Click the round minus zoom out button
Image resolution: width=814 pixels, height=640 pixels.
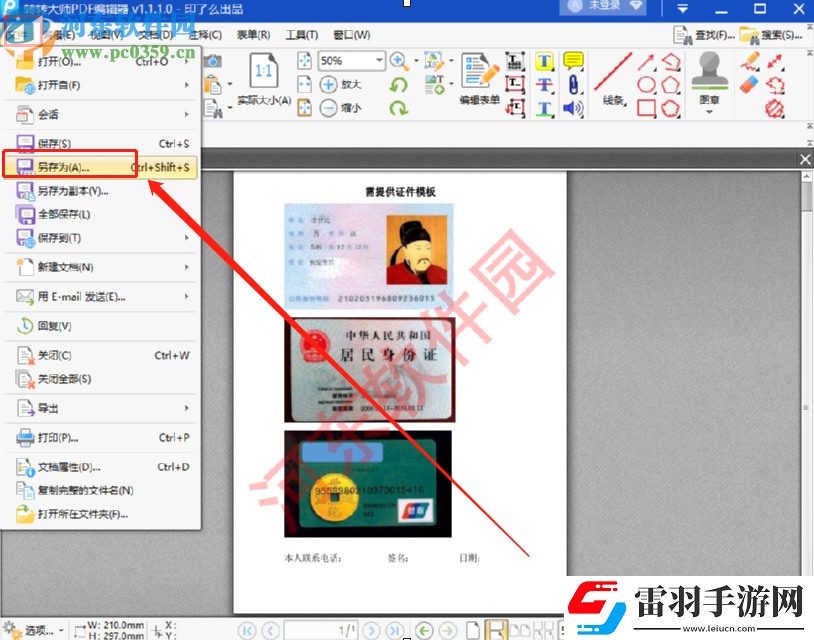click(x=328, y=108)
